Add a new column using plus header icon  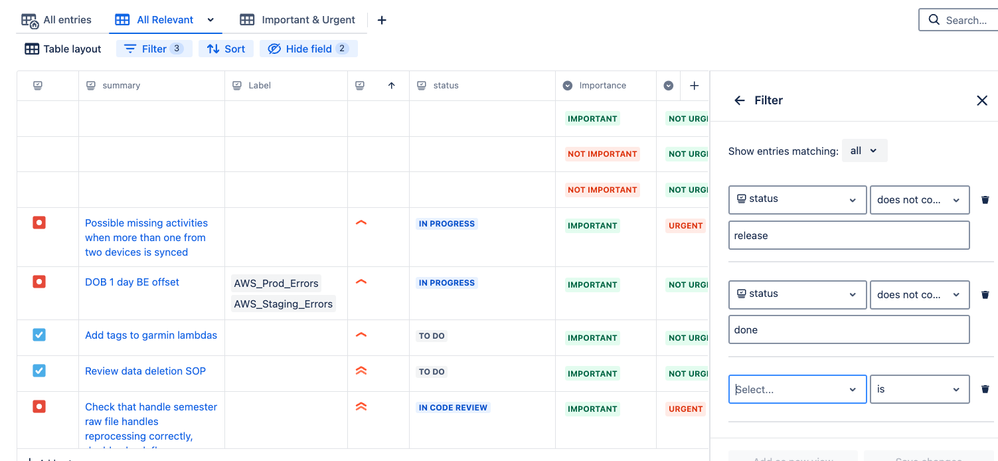click(694, 85)
